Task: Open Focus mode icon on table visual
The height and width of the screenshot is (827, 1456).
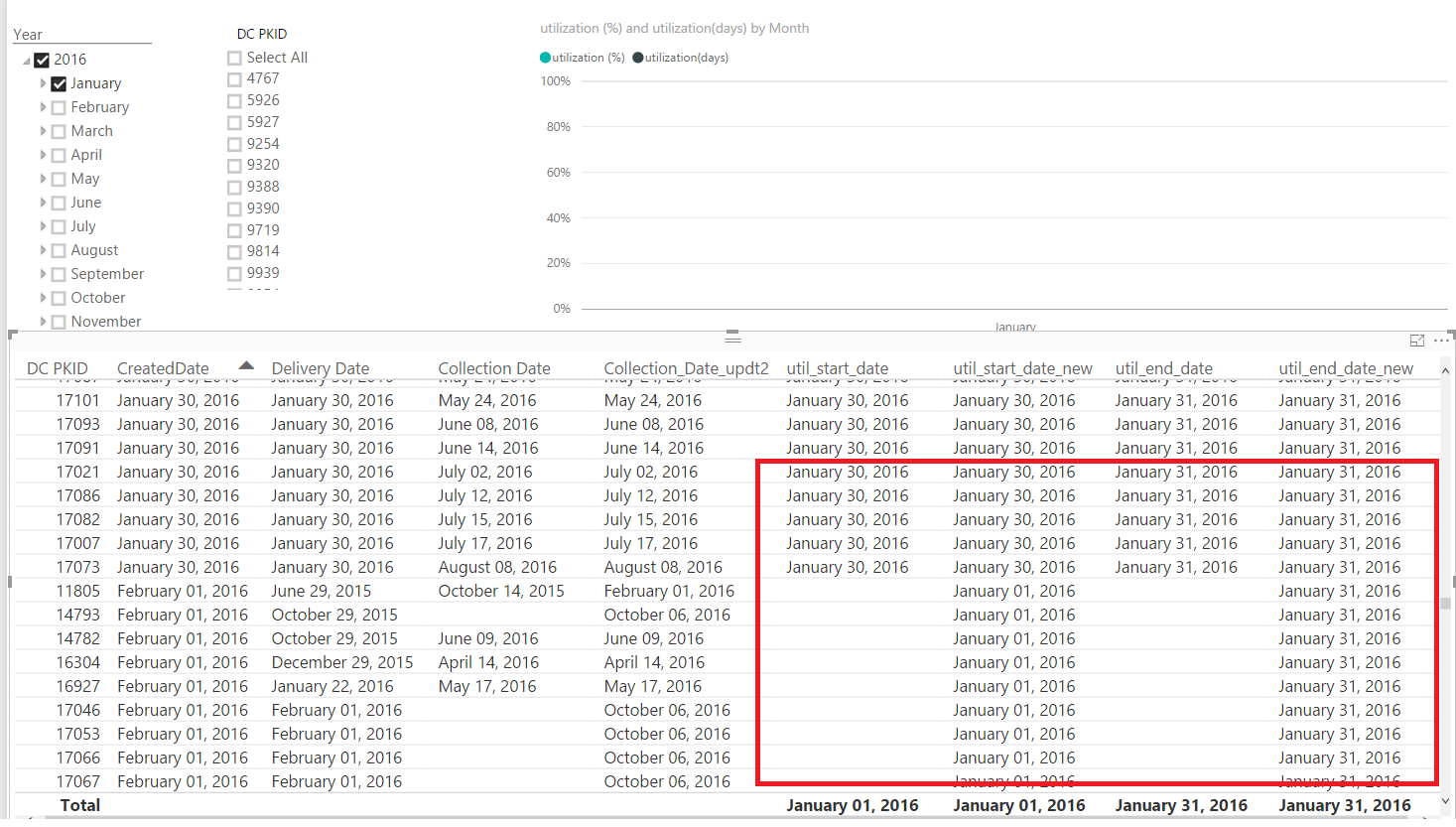Action: (1417, 341)
